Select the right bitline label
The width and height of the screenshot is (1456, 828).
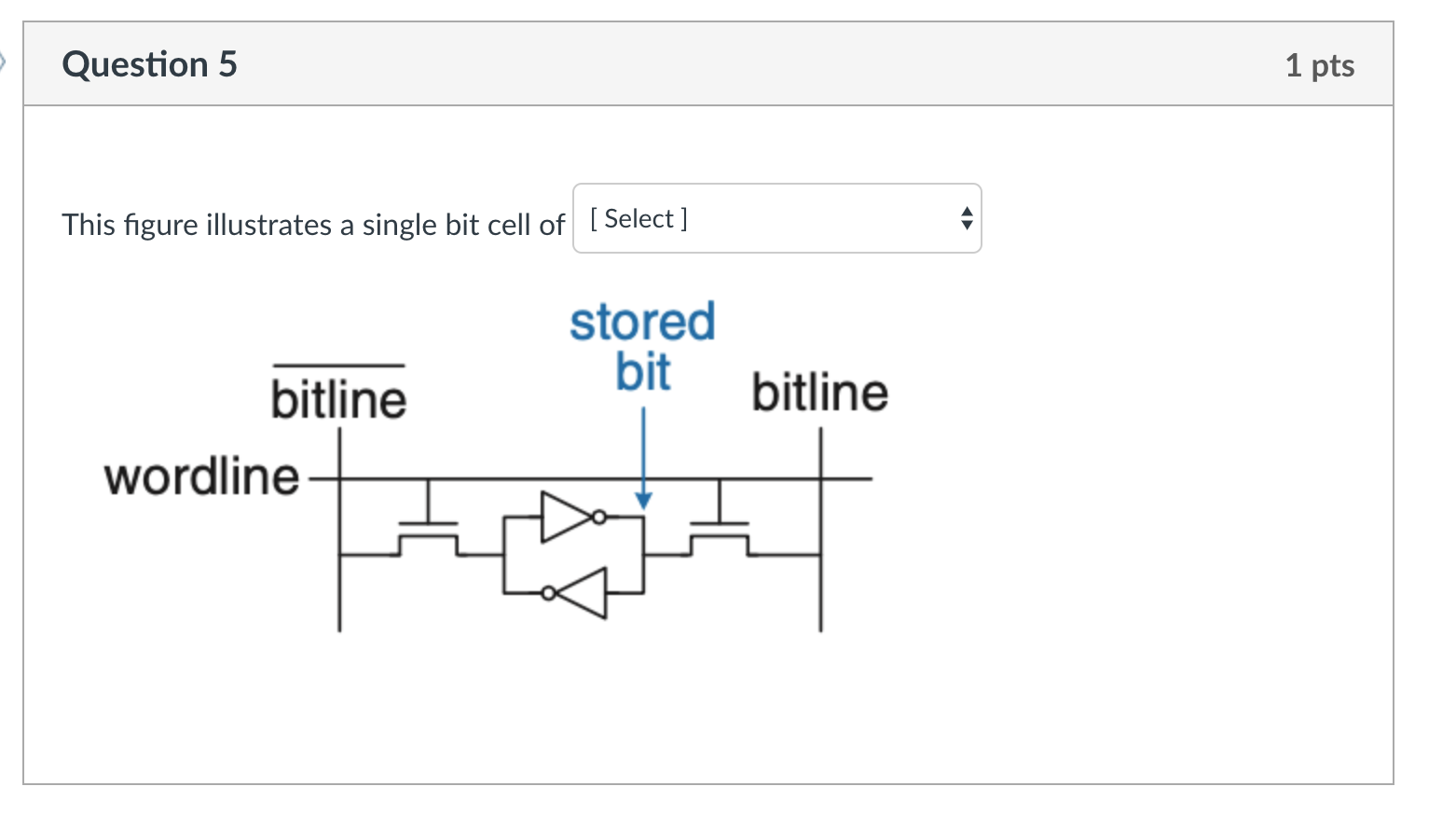(x=820, y=392)
